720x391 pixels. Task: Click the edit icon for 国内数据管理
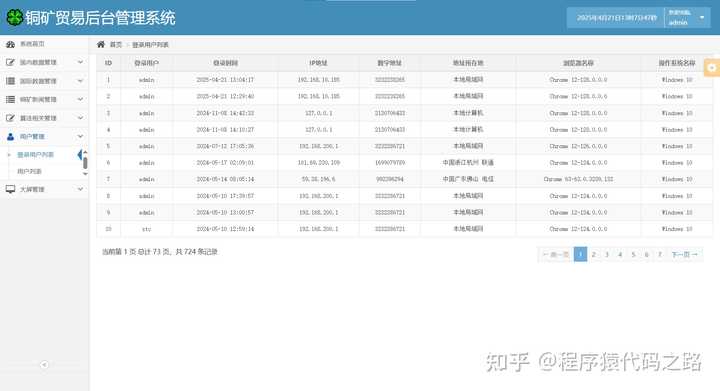(x=10, y=62)
